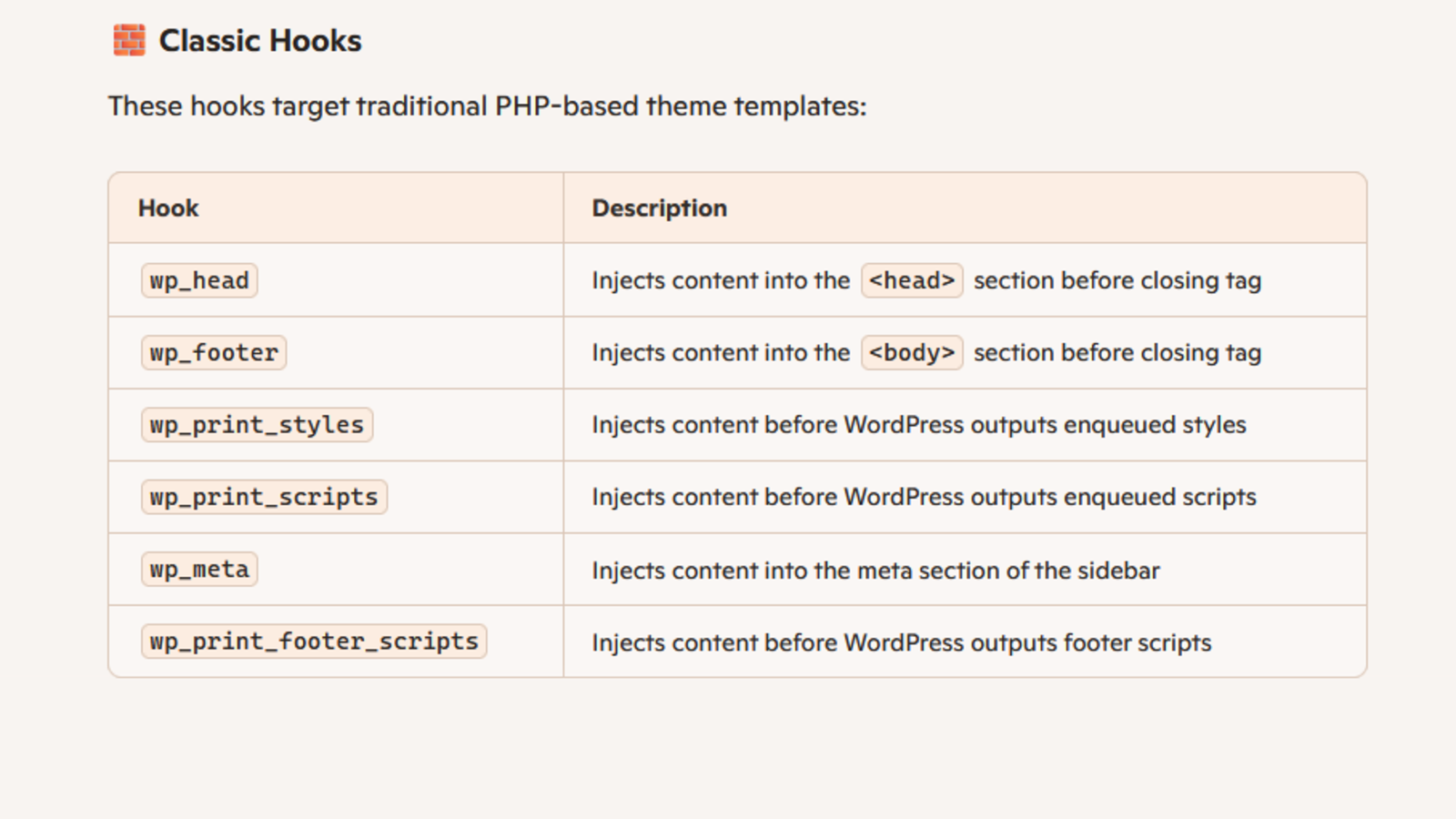Click the meta section of sidebar description
The height and width of the screenshot is (819, 1456).
[x=875, y=571]
